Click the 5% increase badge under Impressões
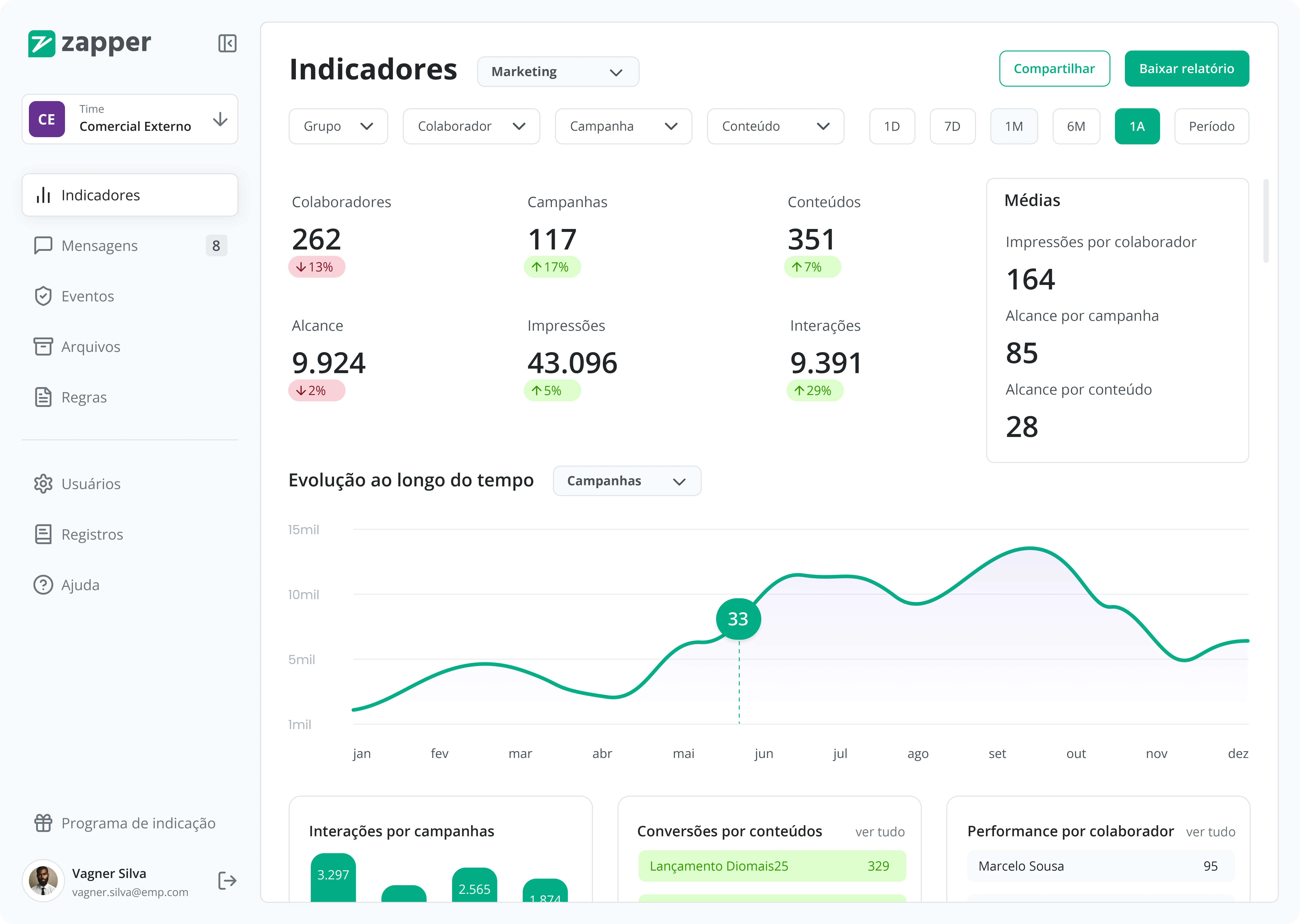 [x=552, y=390]
